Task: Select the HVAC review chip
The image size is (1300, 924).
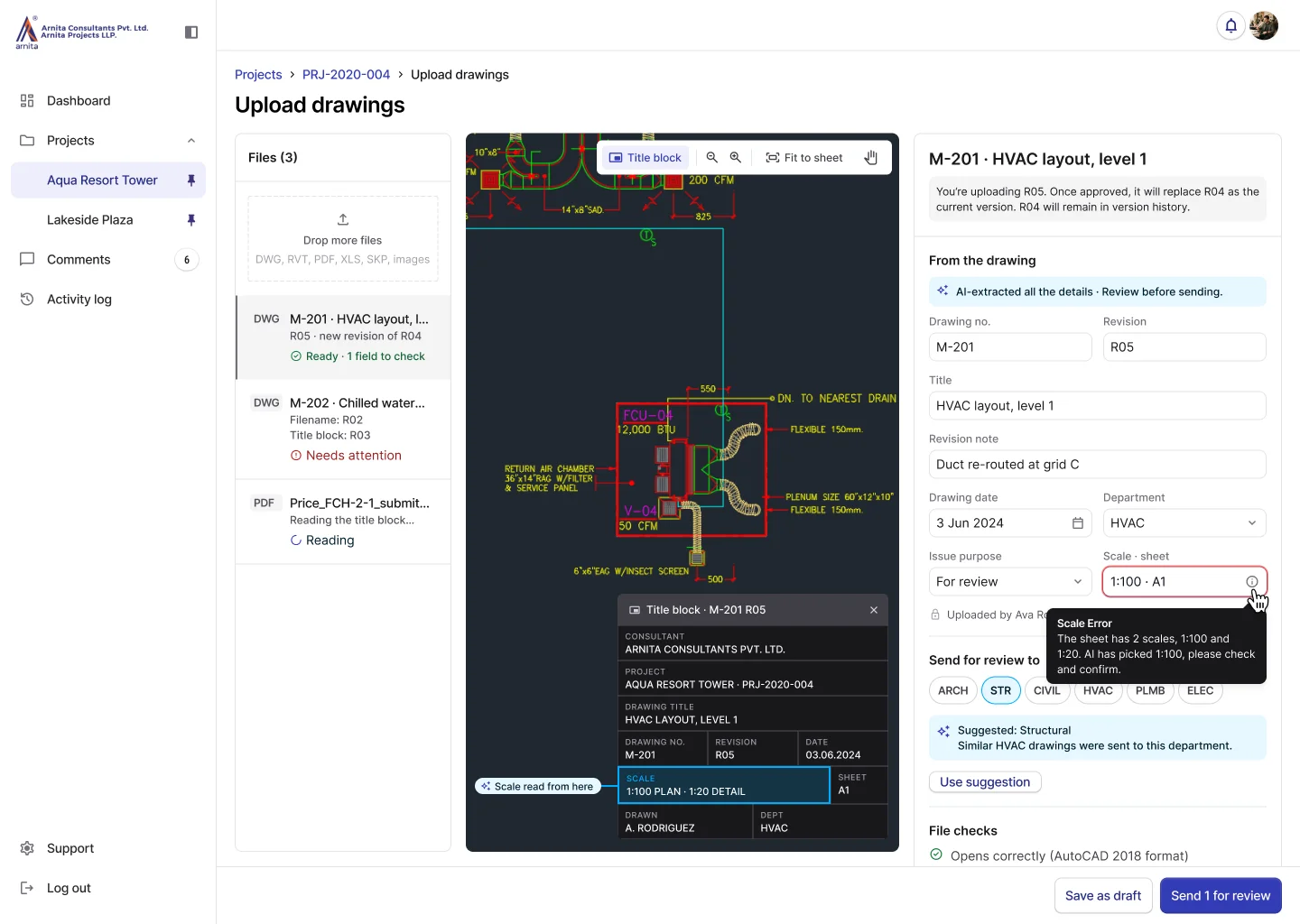Action: [x=1098, y=690]
